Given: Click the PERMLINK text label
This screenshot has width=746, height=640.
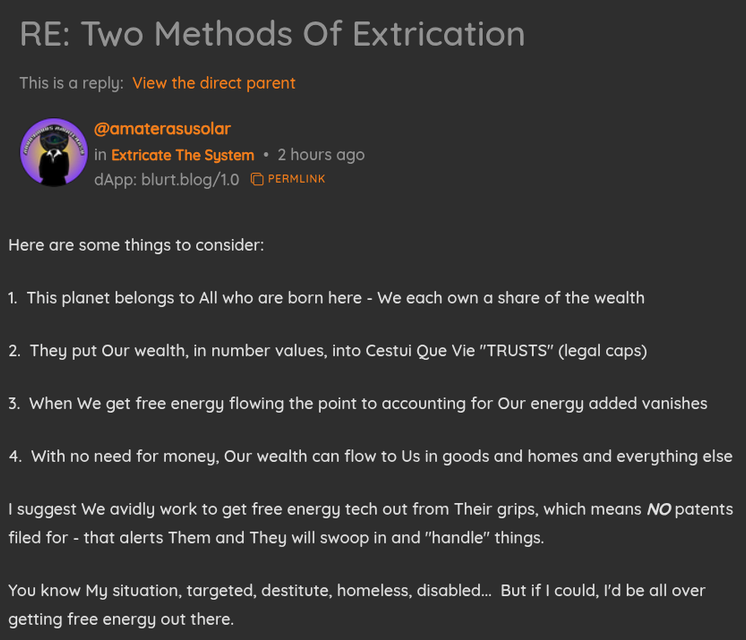Looking at the screenshot, I should [x=296, y=180].
